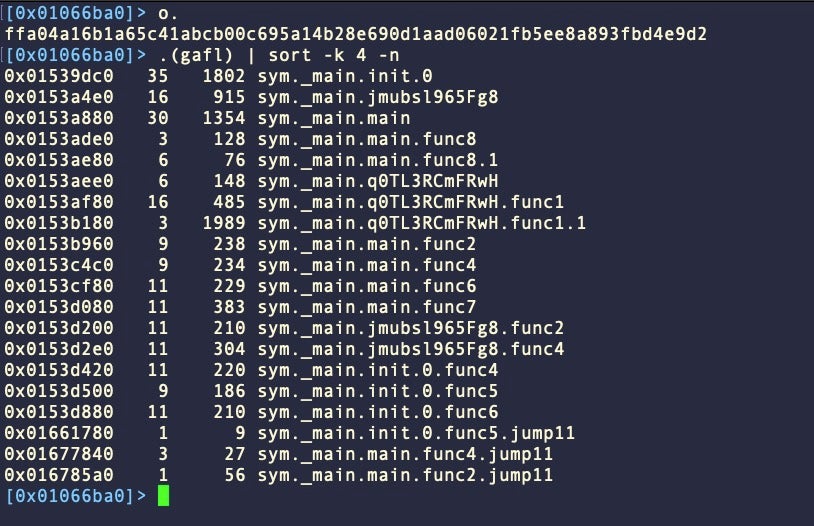Click address 0x01677840 in the first column
This screenshot has height=526, width=814.
click(x=59, y=454)
